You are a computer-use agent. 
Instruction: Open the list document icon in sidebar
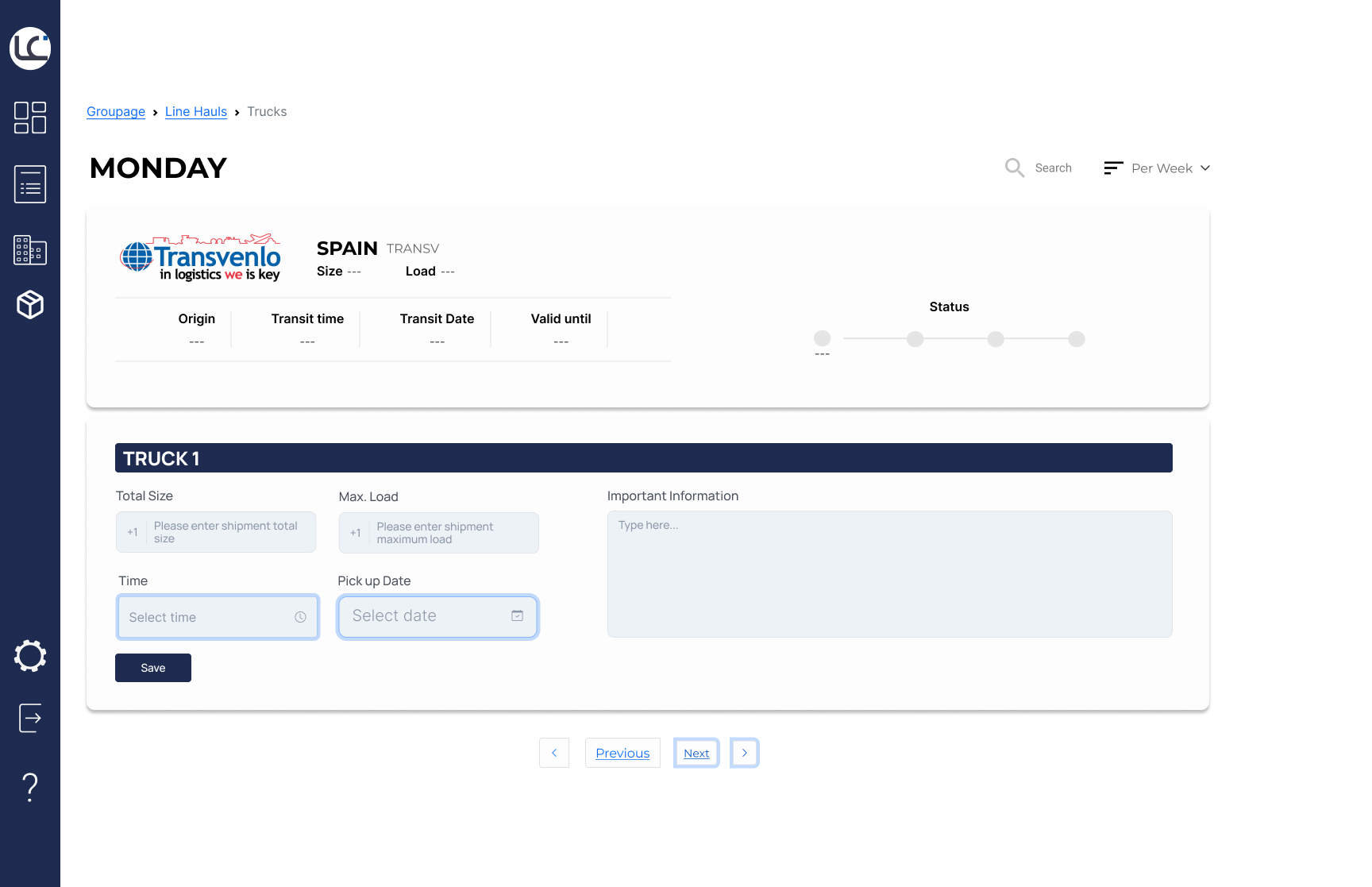click(x=30, y=184)
